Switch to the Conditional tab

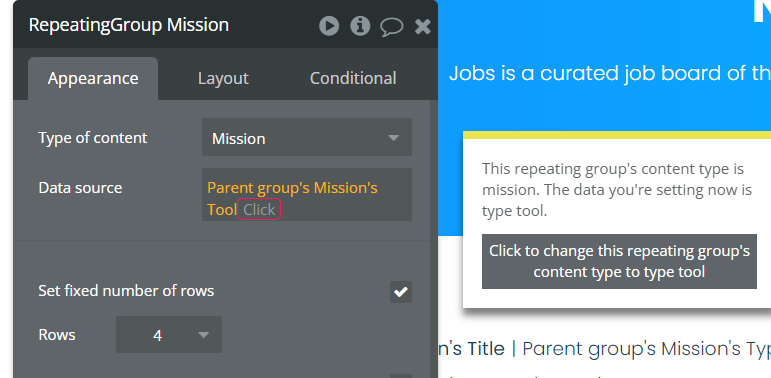coord(353,79)
